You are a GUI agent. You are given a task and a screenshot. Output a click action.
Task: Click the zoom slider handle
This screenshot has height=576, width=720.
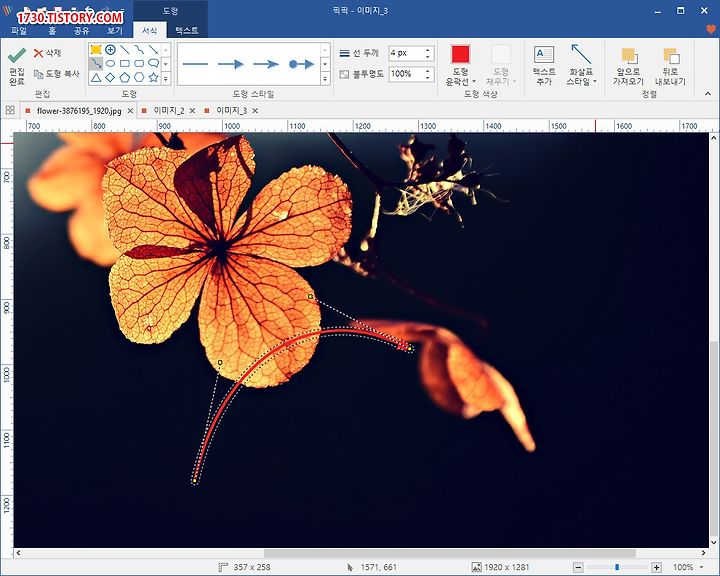(617, 568)
